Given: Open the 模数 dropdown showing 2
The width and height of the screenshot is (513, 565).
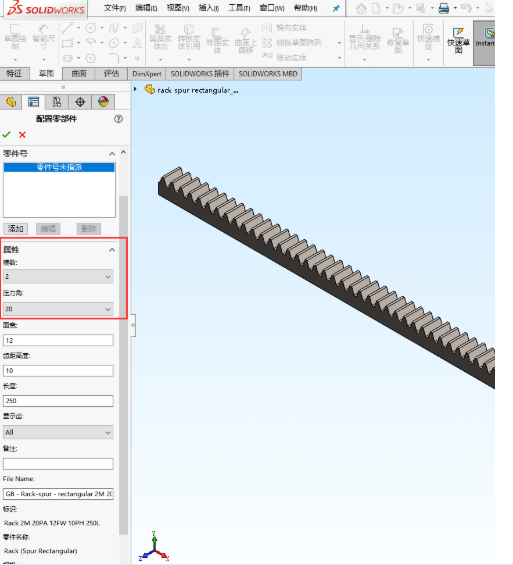Looking at the screenshot, I should tap(58, 277).
